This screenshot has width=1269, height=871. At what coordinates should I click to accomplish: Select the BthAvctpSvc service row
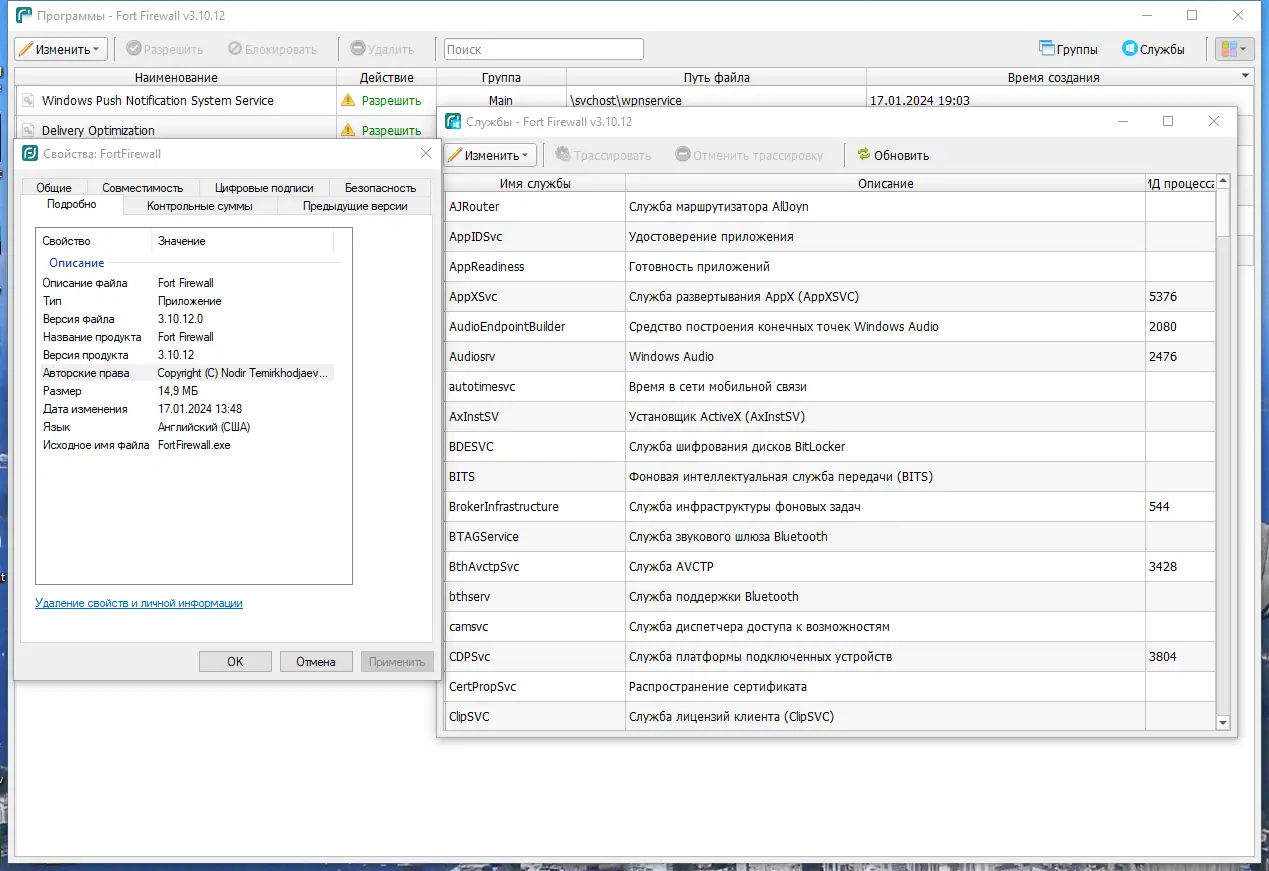[830, 567]
